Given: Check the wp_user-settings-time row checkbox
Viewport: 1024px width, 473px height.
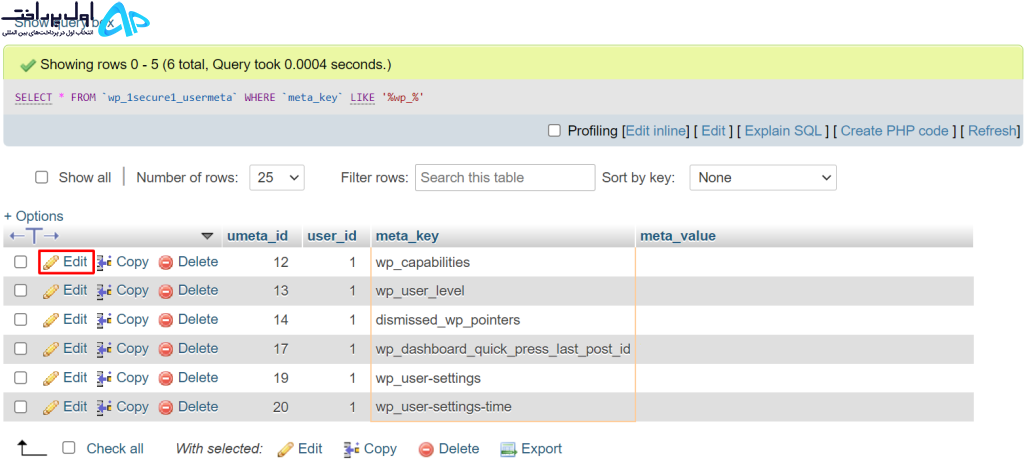Looking at the screenshot, I should pyautogui.click(x=21, y=407).
